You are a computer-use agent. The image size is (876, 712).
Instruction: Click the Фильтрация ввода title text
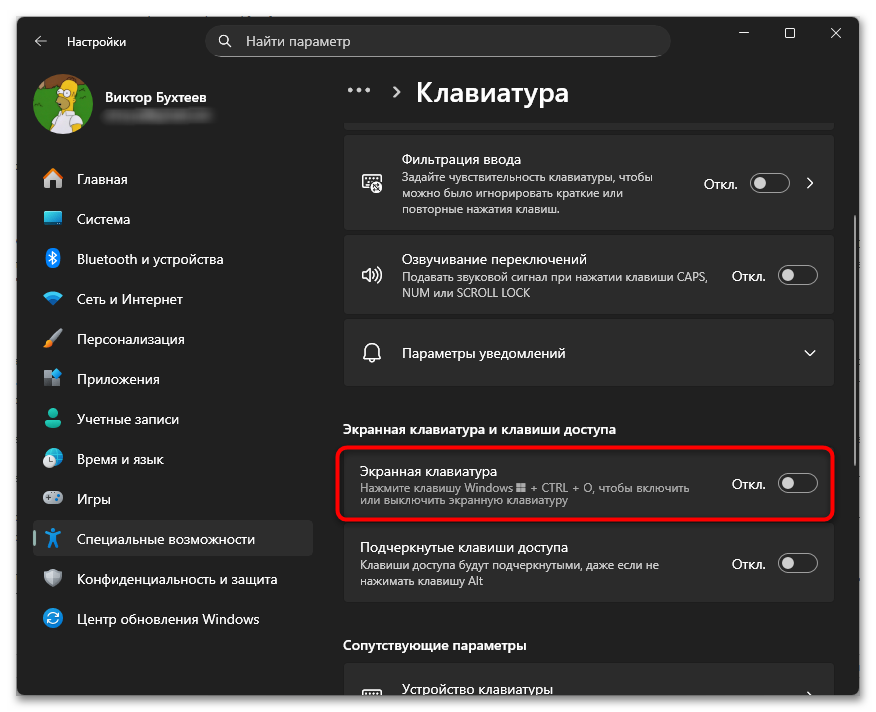461,159
